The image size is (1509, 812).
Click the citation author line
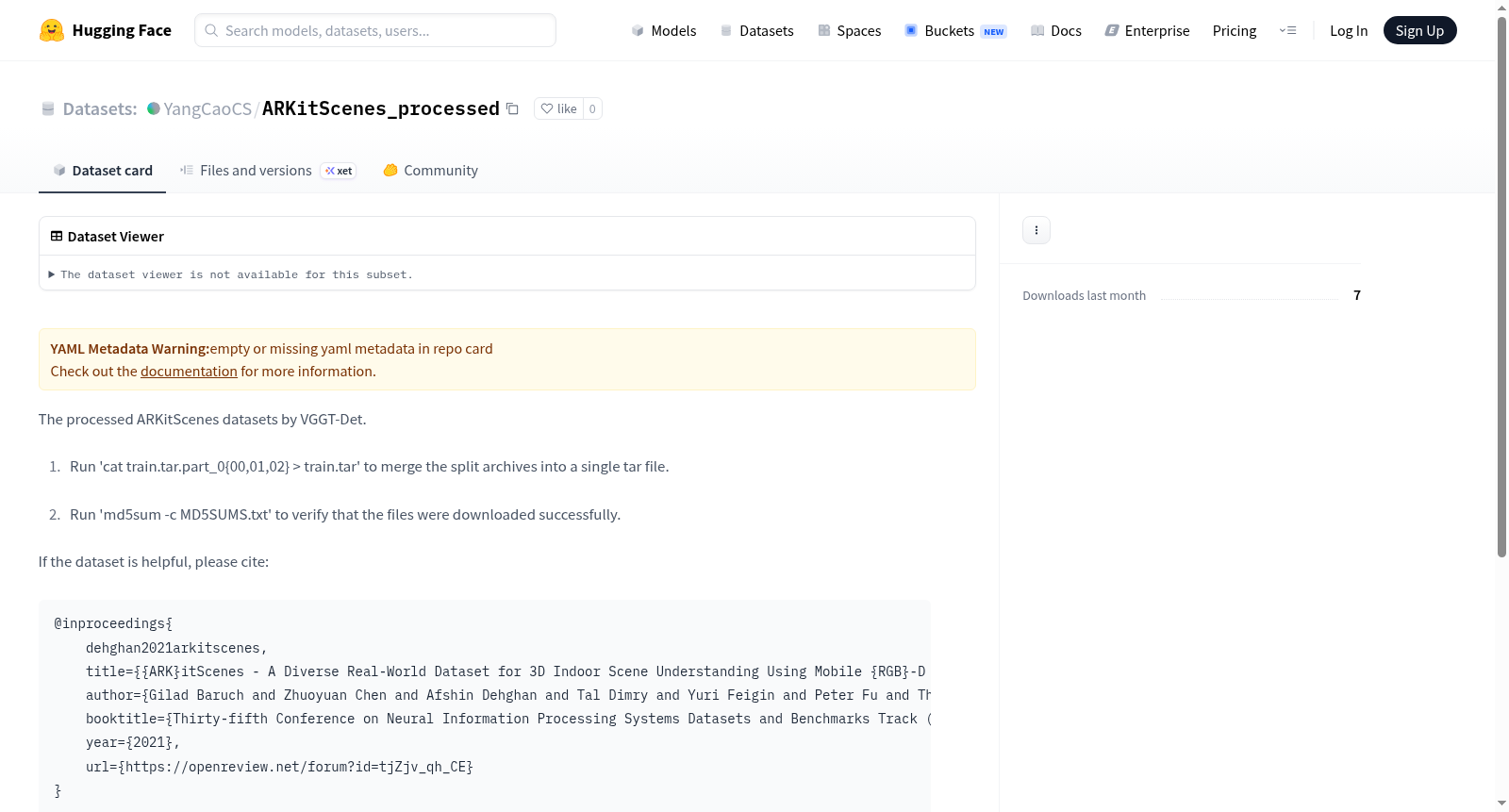[507, 696]
